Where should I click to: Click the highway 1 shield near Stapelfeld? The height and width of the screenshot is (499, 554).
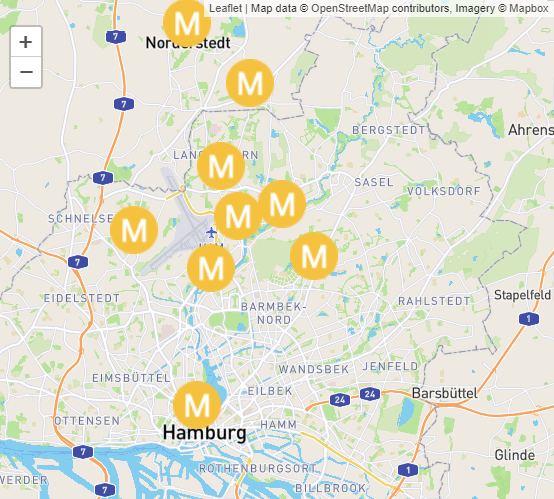coord(529,319)
